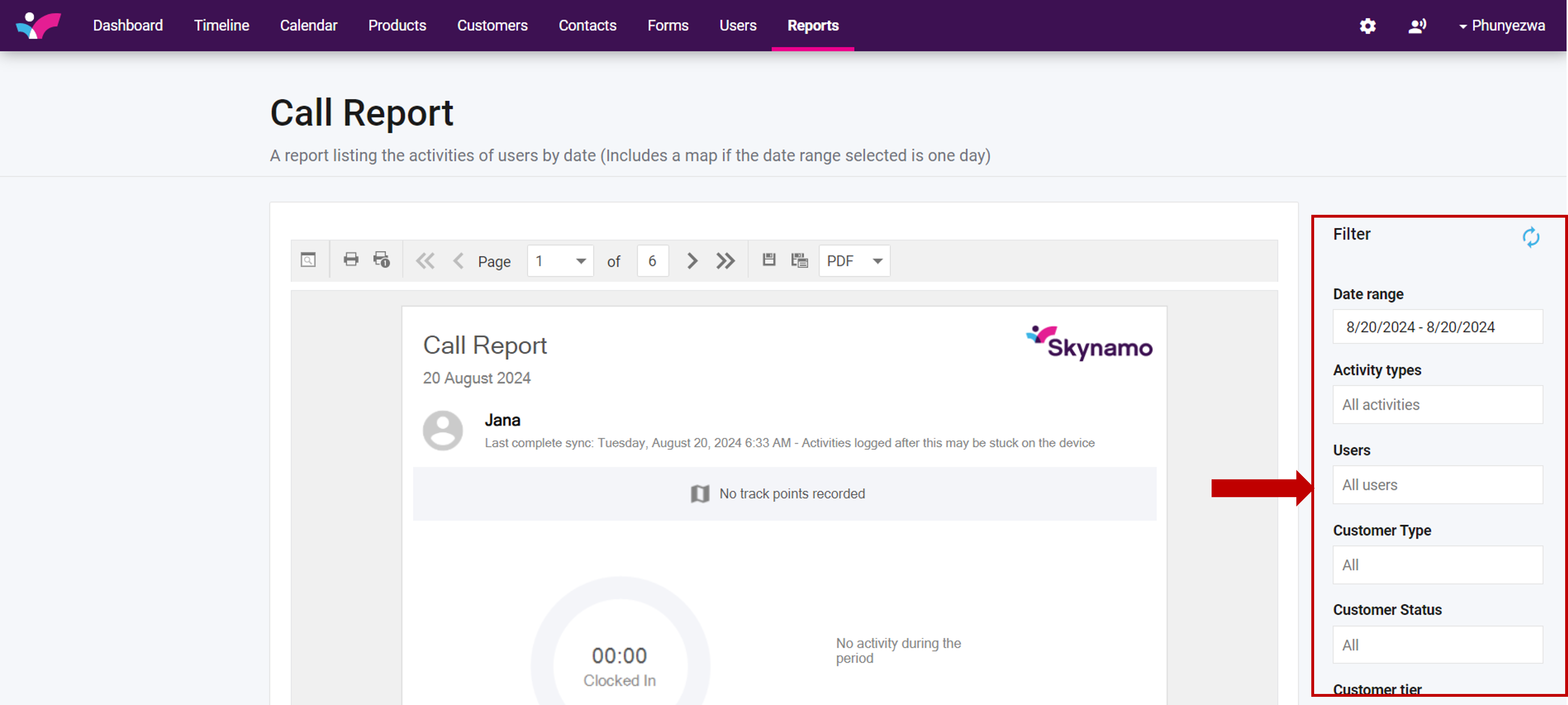Viewport: 1568px width, 705px height.
Task: Open the Dashboard tab
Action: point(128,26)
